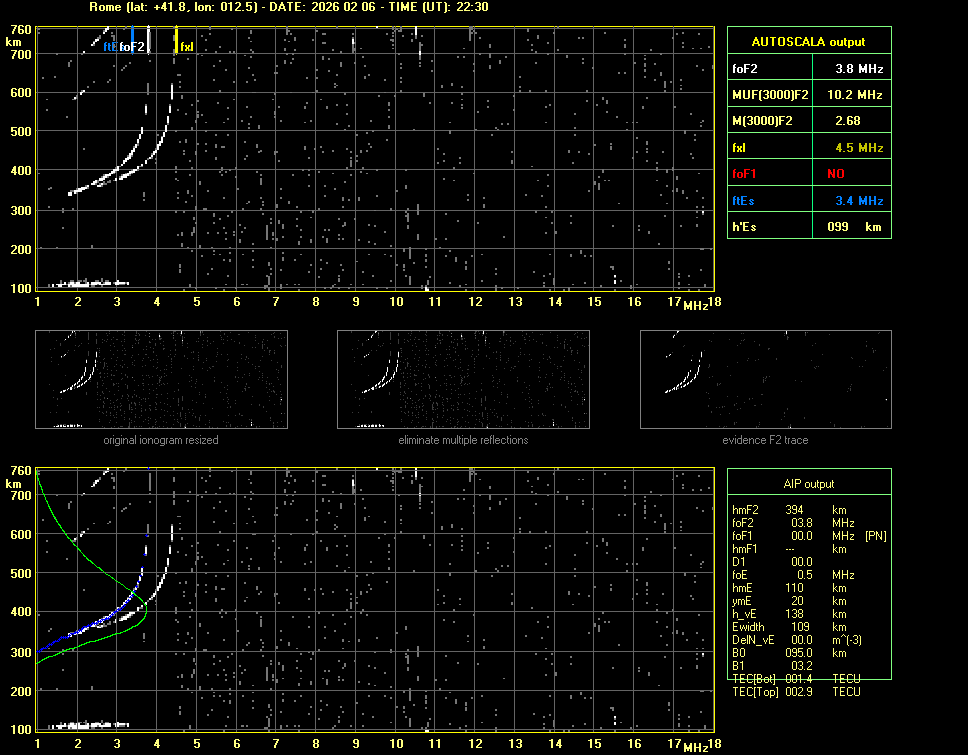Click the AIP output header
This screenshot has width=968, height=755.
[x=809, y=484]
